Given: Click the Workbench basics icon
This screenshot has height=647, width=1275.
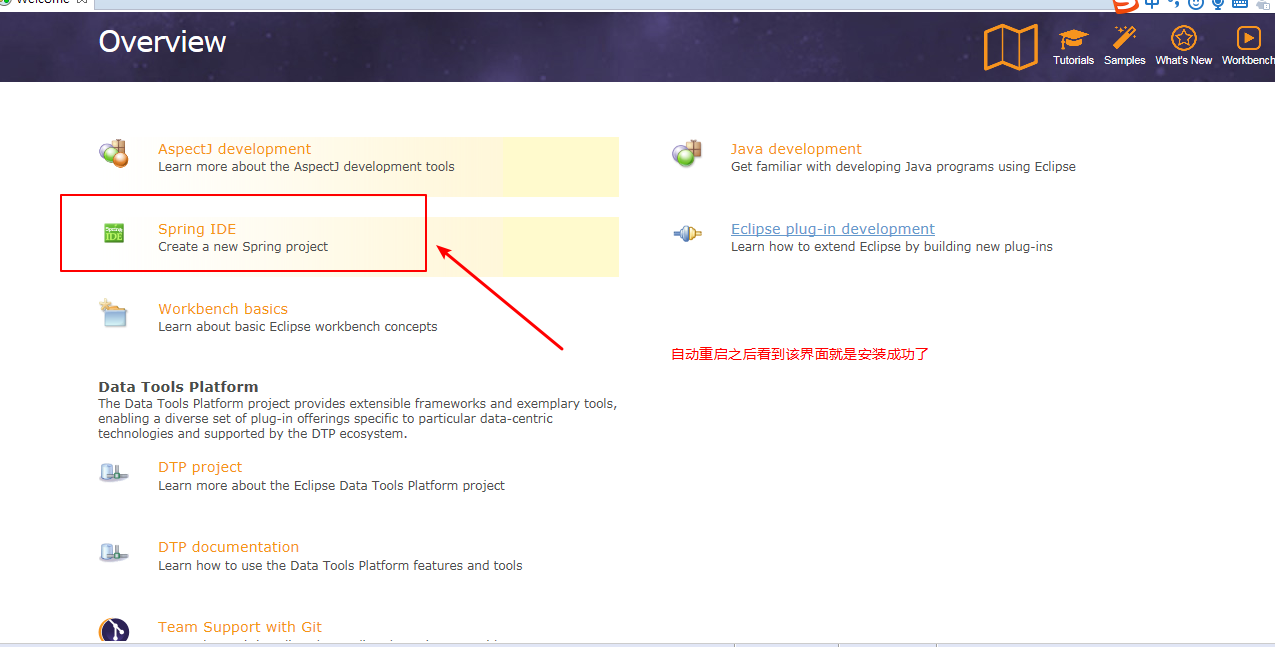Looking at the screenshot, I should tap(113, 313).
